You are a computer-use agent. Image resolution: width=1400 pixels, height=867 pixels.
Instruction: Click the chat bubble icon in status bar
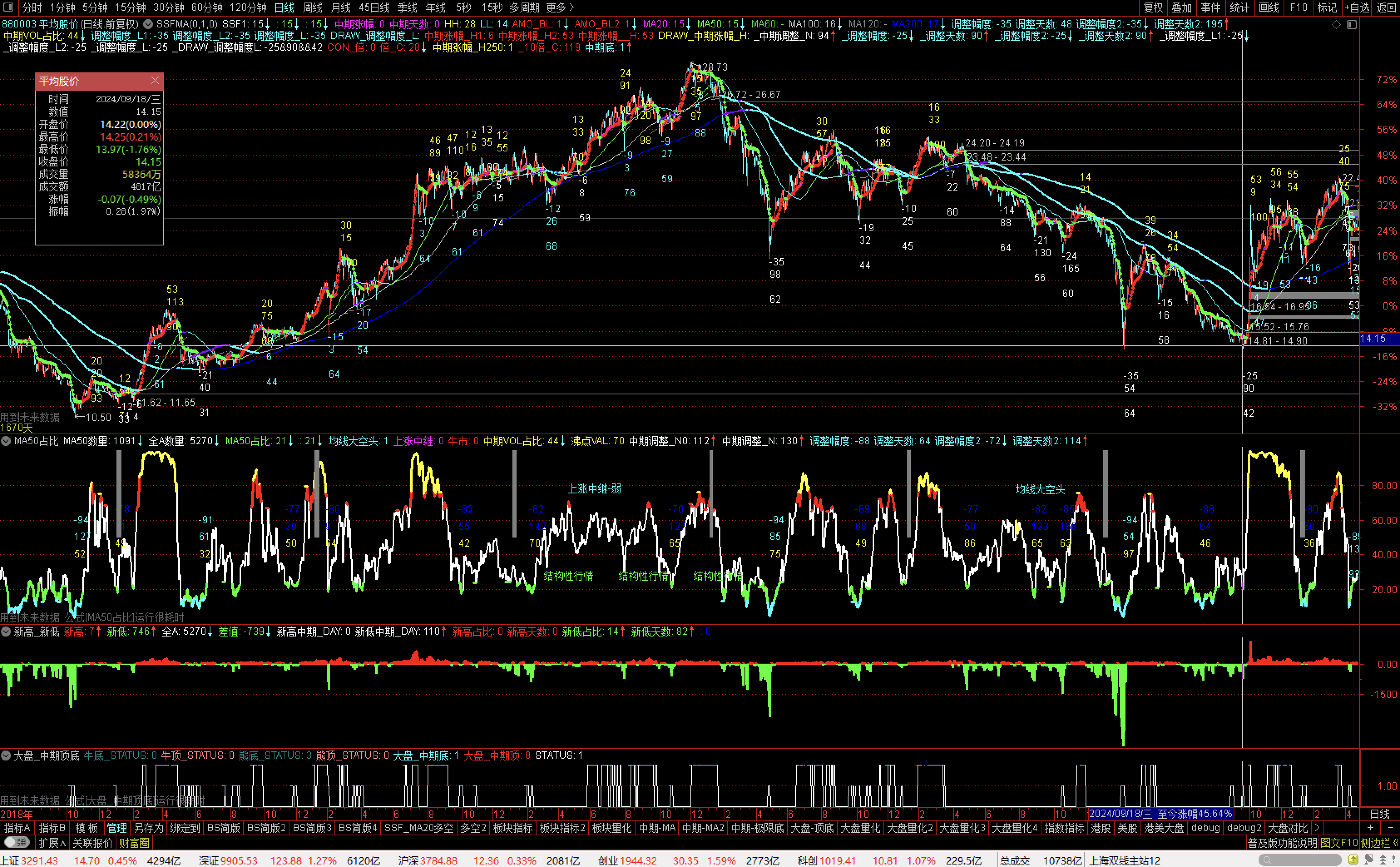pyautogui.click(x=1369, y=860)
